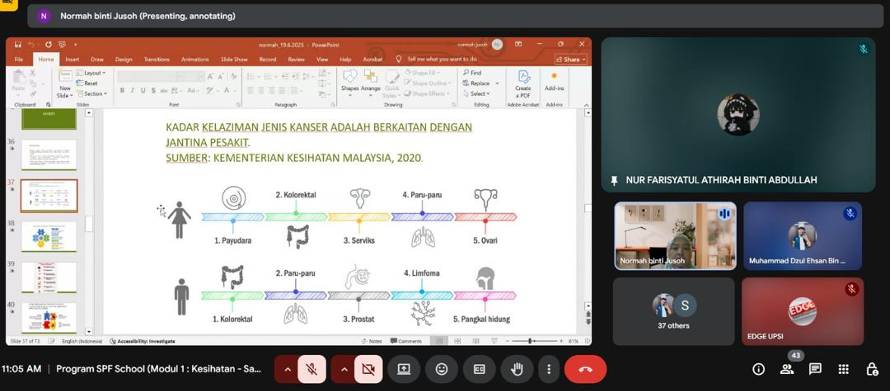Open the emoji reactions button
The width and height of the screenshot is (891, 391).
click(x=442, y=369)
